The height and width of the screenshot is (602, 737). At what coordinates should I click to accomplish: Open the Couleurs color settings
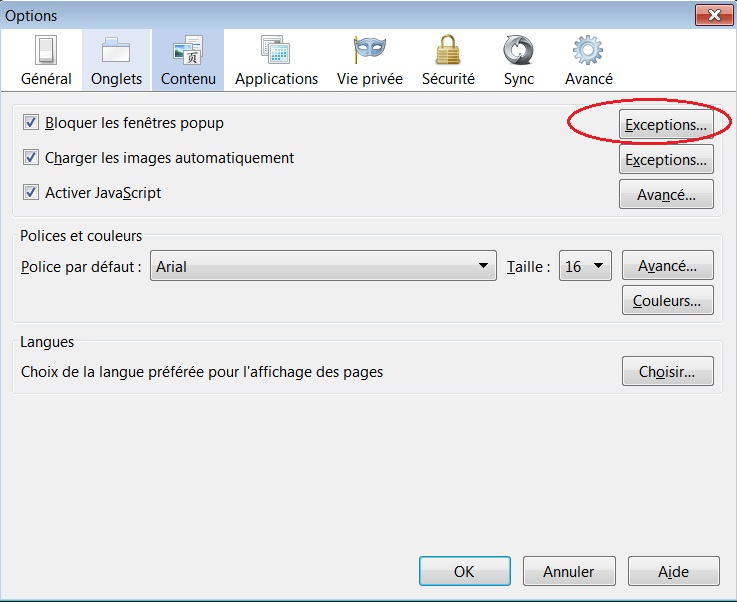tap(667, 300)
